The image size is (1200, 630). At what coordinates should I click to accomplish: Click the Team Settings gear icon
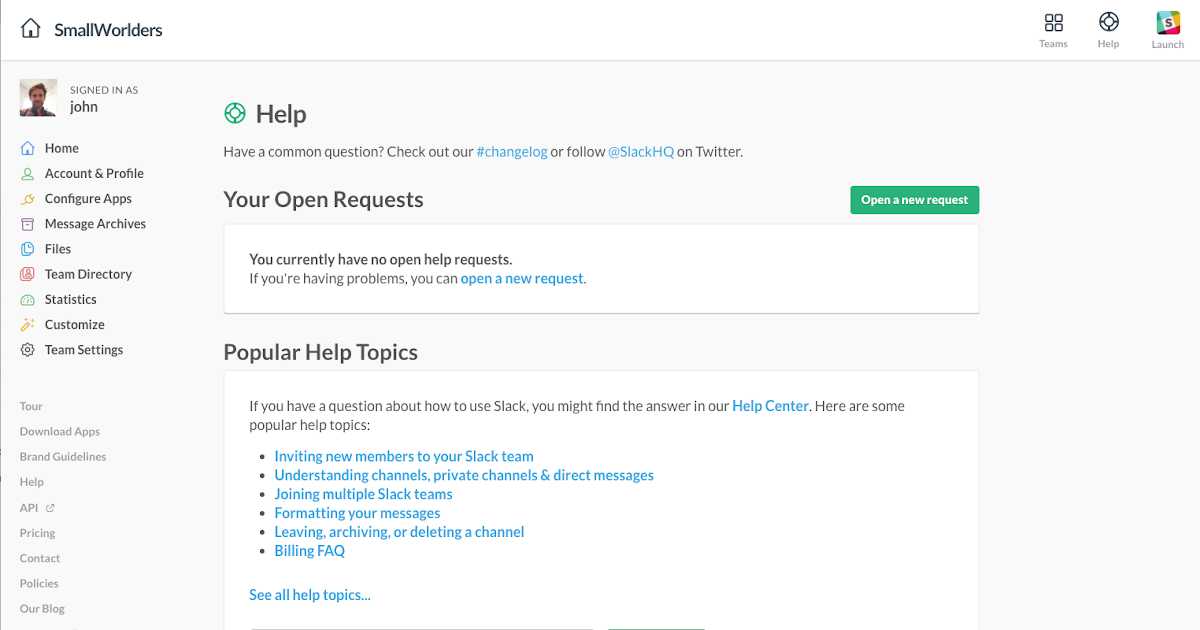coord(28,350)
